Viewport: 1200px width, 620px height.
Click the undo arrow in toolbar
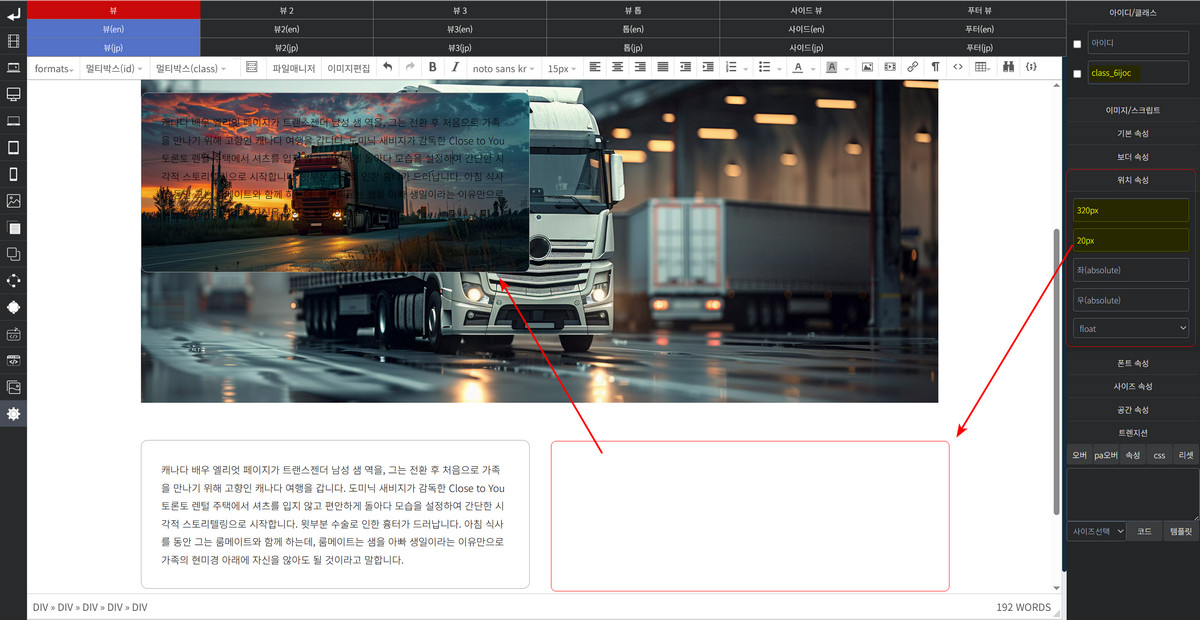[387, 67]
